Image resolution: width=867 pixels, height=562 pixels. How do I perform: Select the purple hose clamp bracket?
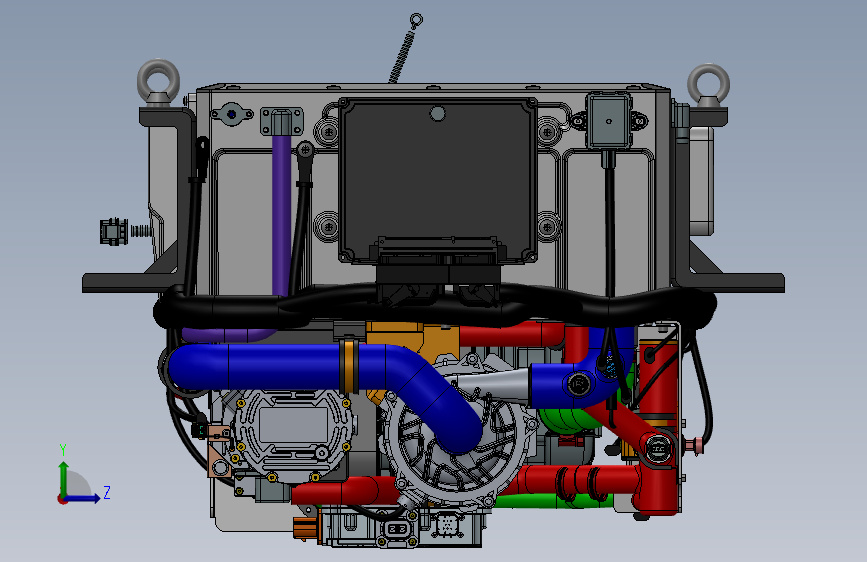click(x=282, y=121)
